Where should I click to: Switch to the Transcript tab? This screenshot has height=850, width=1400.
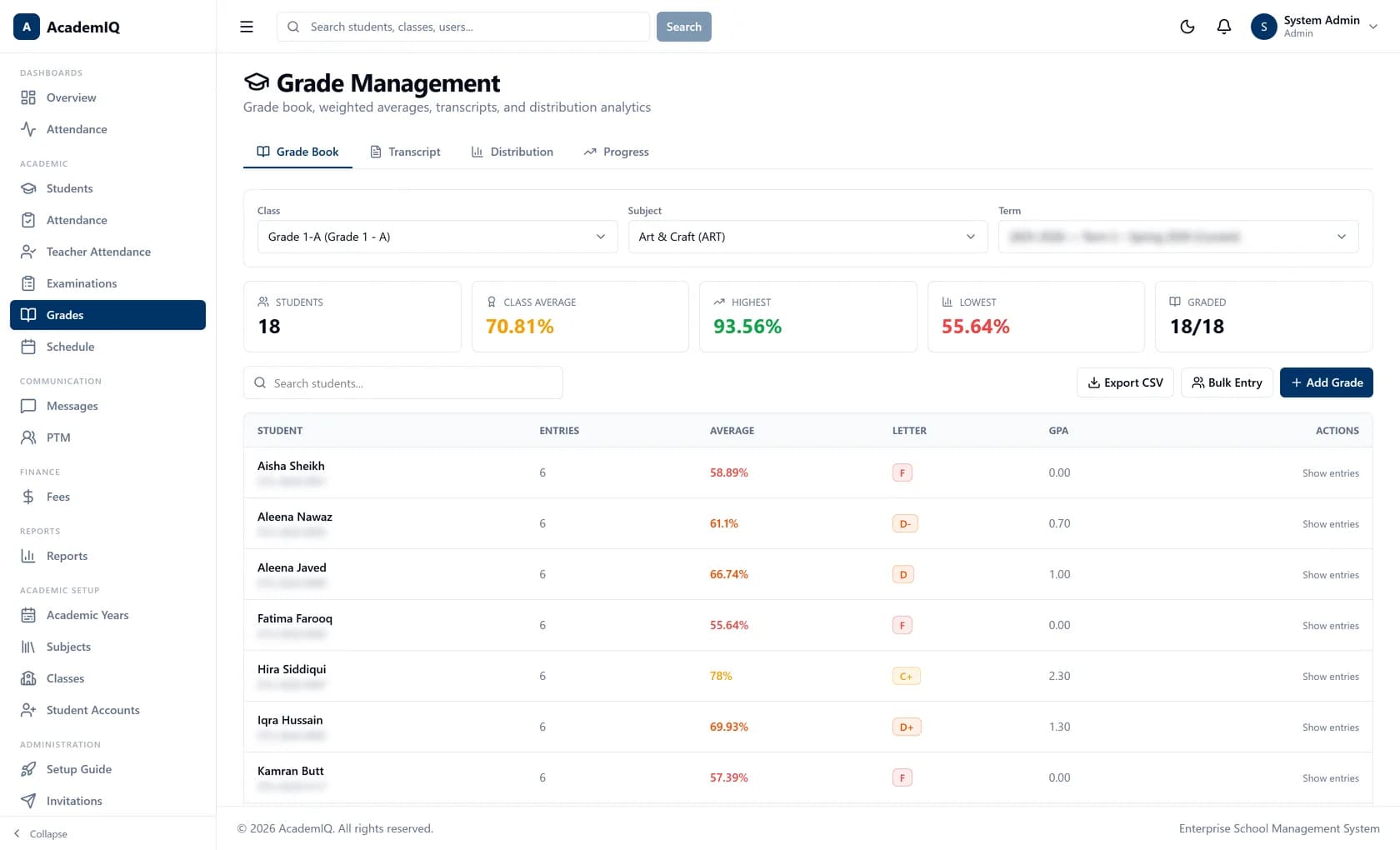[405, 152]
